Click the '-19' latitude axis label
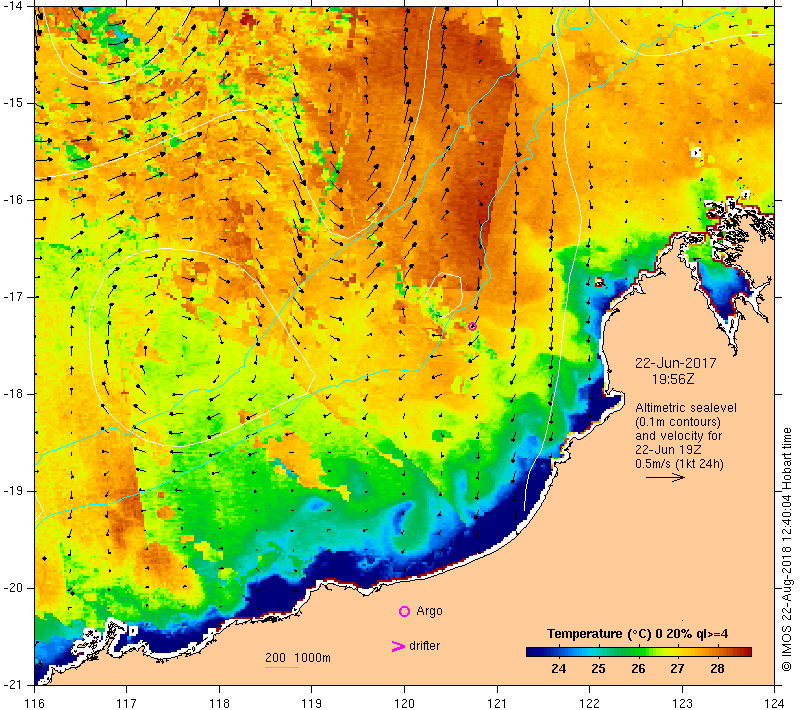 pyautogui.click(x=12, y=491)
